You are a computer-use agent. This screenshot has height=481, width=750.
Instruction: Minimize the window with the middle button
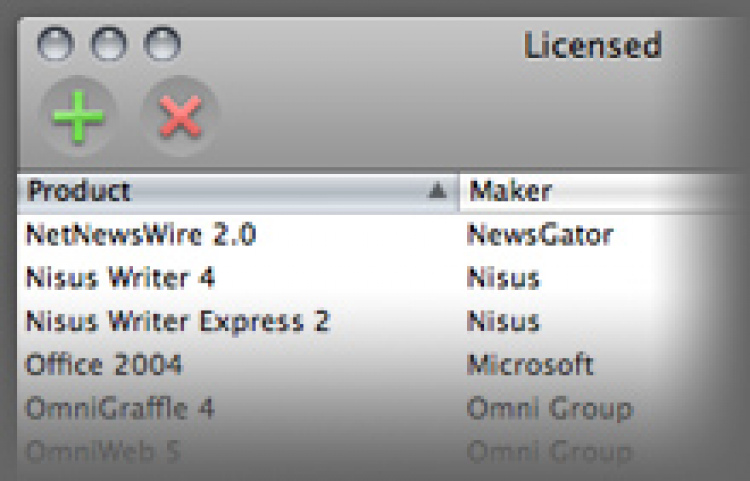point(109,45)
